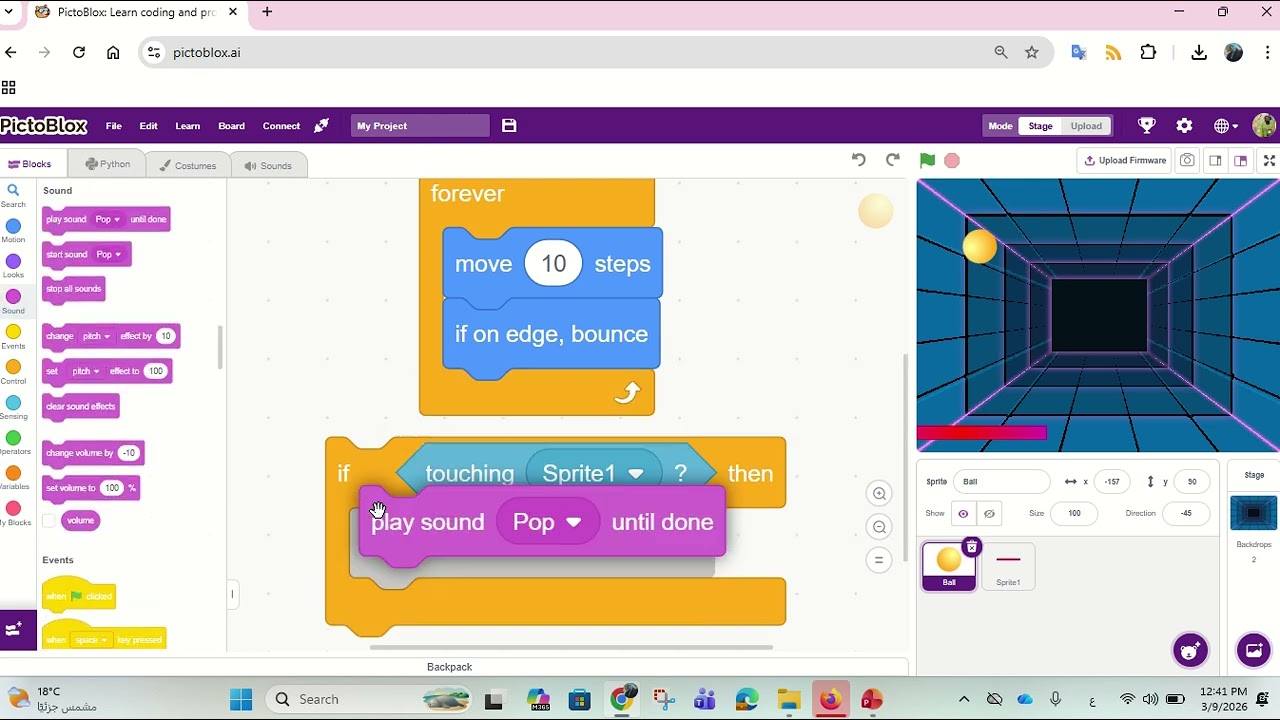Switch to small stage layout

(x=1215, y=160)
